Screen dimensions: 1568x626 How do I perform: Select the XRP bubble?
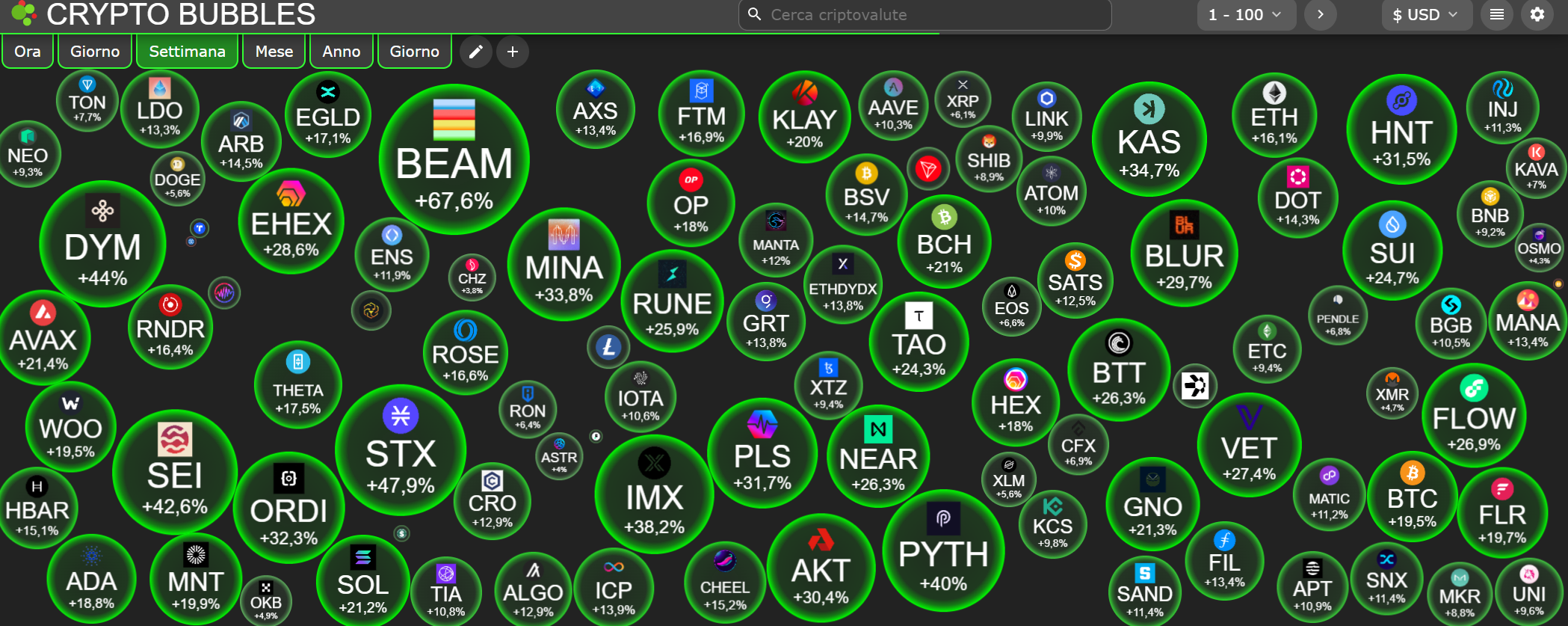(963, 99)
